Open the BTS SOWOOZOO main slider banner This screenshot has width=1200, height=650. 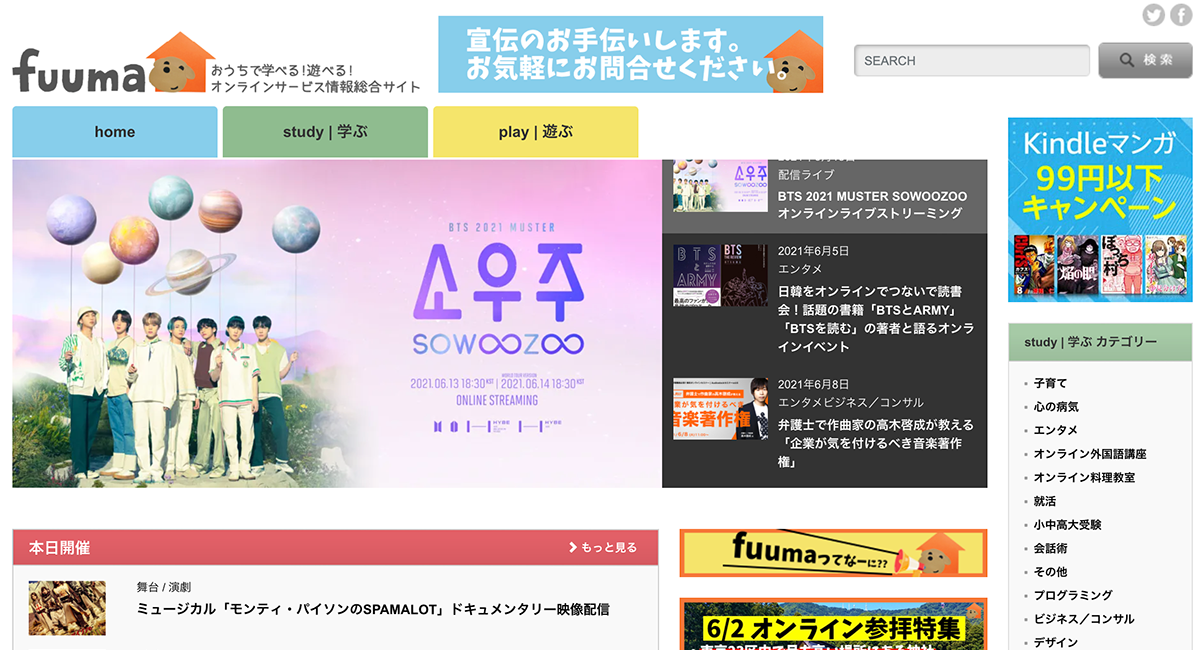point(337,323)
